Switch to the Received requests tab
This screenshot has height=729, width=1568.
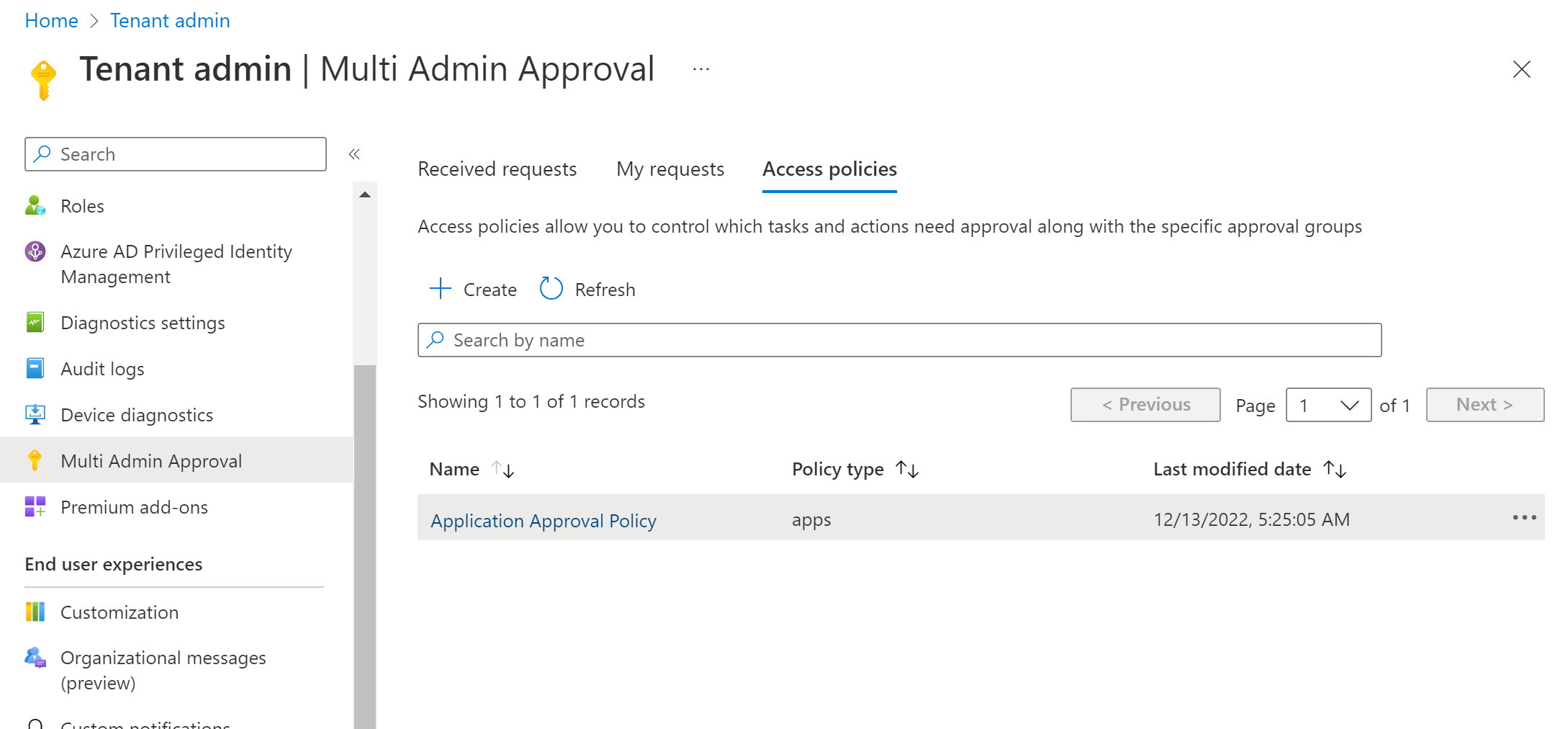pos(497,169)
